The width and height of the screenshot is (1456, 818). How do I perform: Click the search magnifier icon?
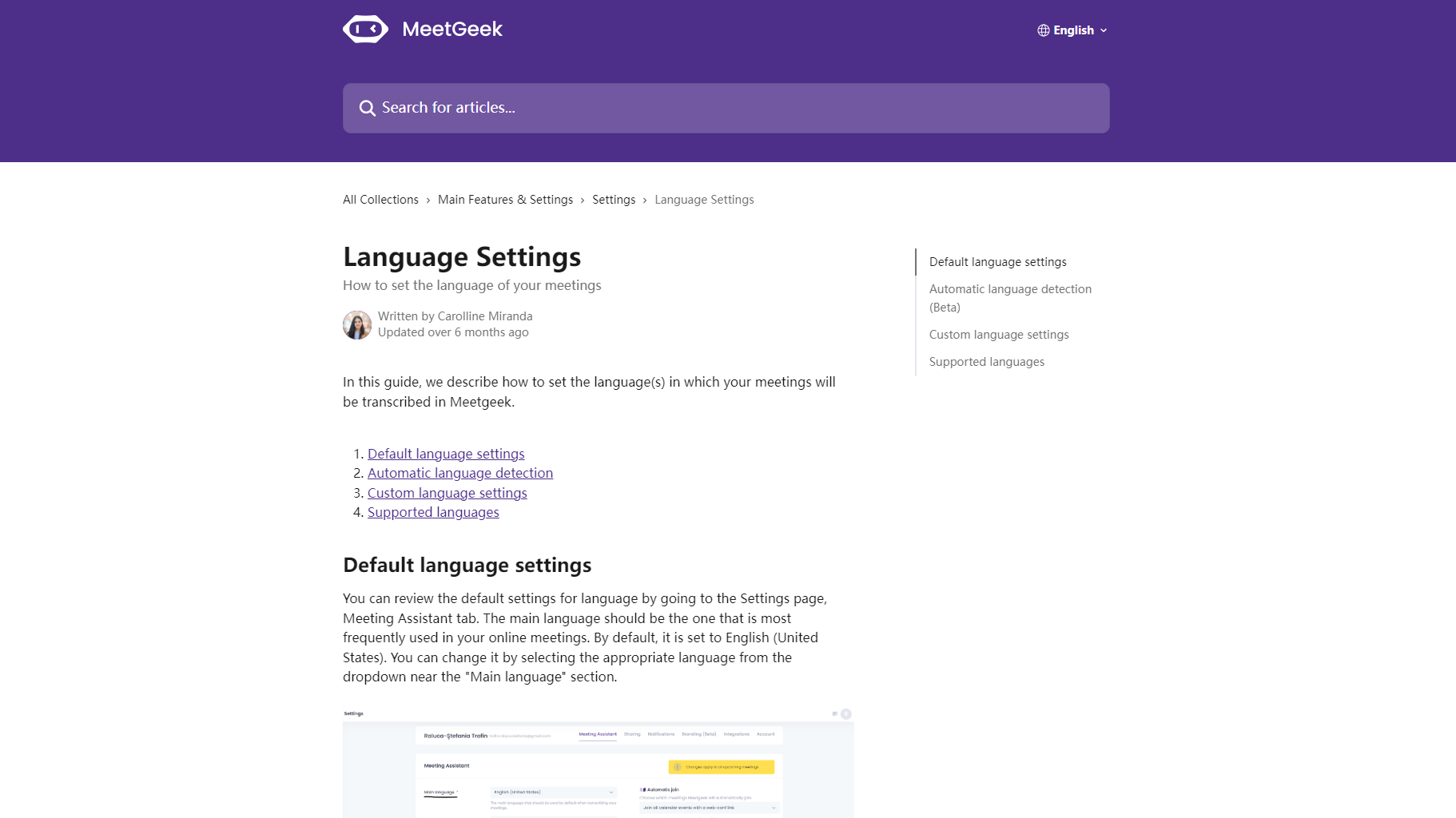click(x=367, y=108)
